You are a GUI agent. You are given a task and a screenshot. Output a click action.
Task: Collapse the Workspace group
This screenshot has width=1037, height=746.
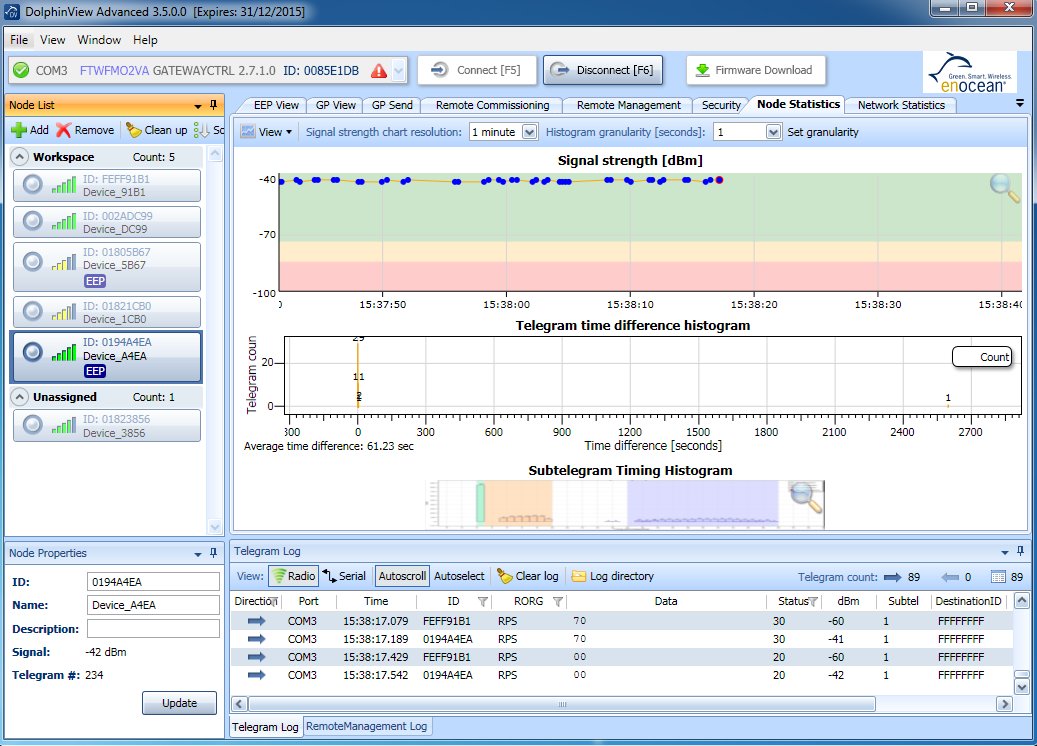(20, 157)
